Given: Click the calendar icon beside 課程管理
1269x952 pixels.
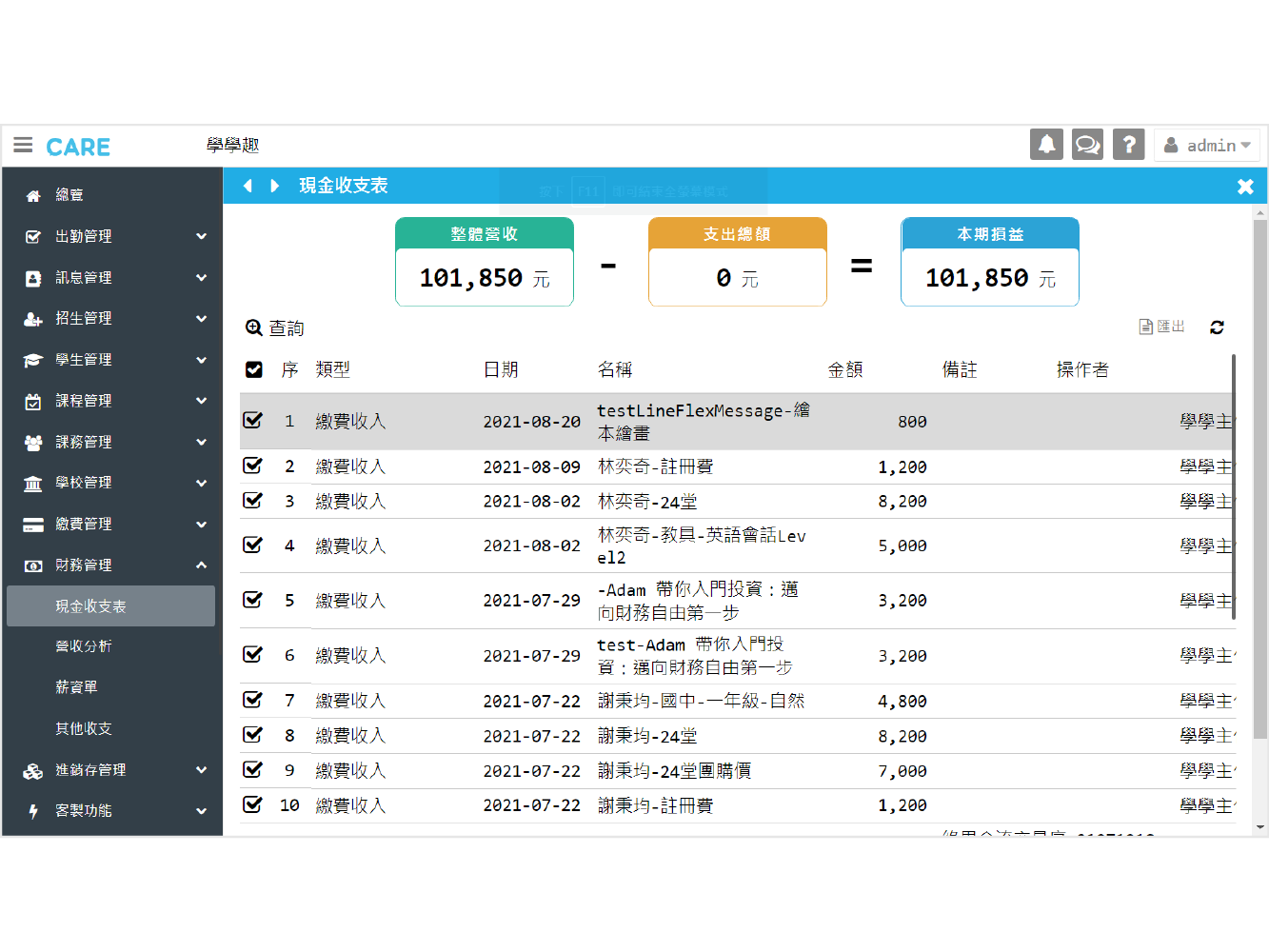Looking at the screenshot, I should click(x=33, y=402).
